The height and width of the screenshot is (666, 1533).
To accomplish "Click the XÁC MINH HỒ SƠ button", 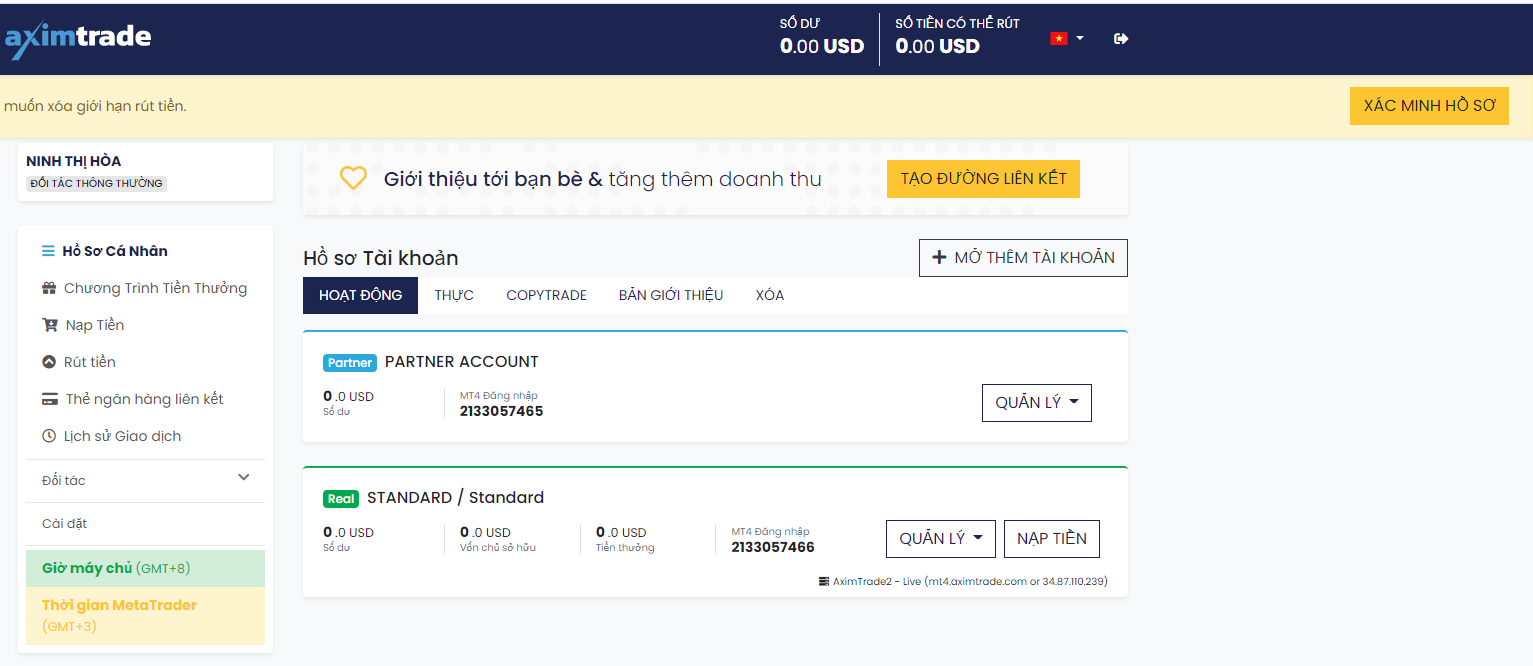I will click(1429, 106).
